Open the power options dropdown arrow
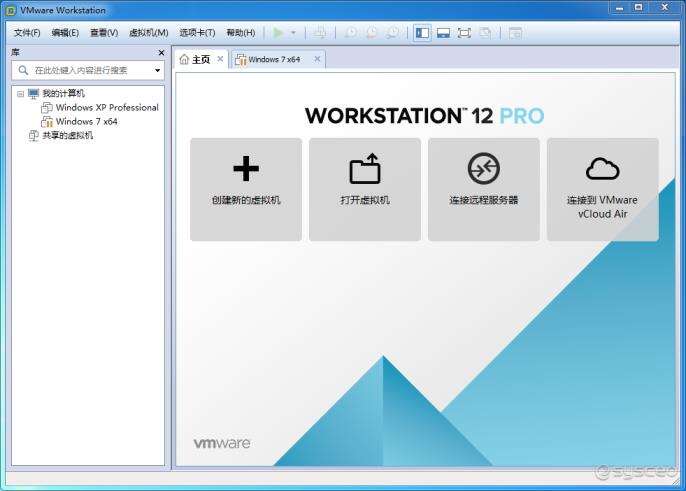 tap(294, 33)
